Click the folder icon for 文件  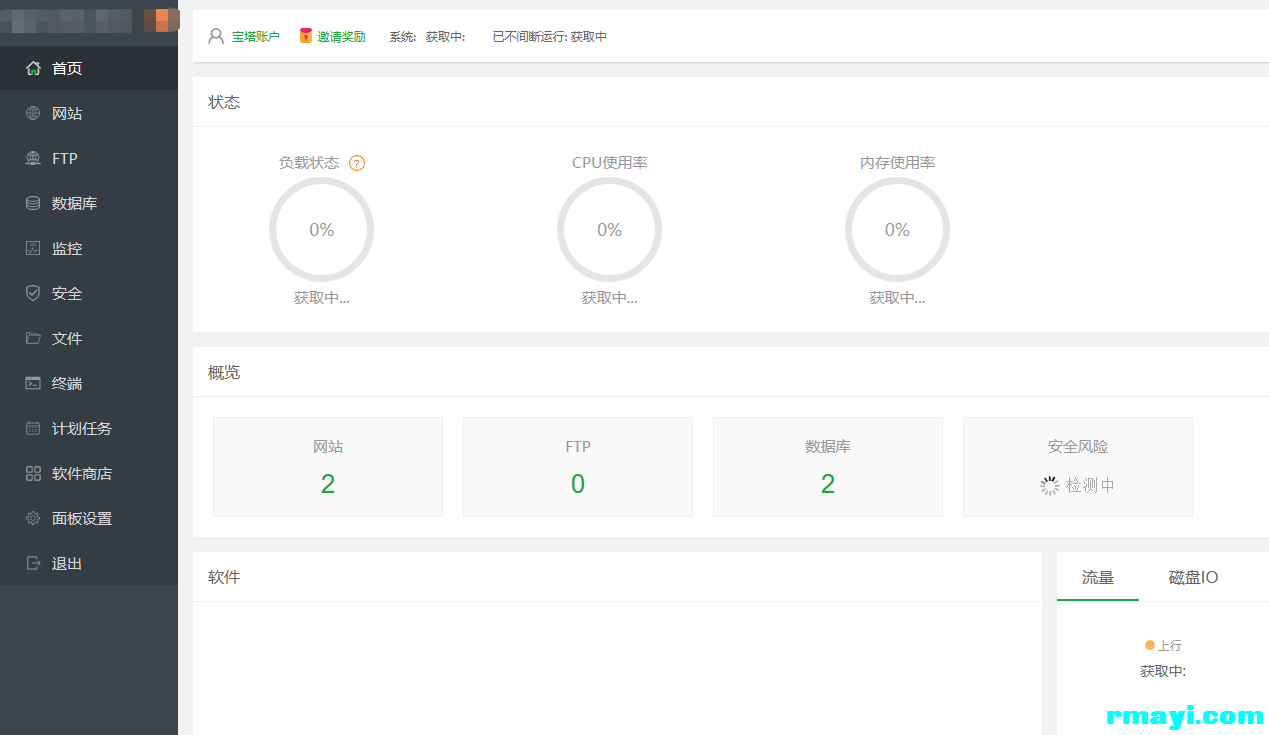(33, 339)
